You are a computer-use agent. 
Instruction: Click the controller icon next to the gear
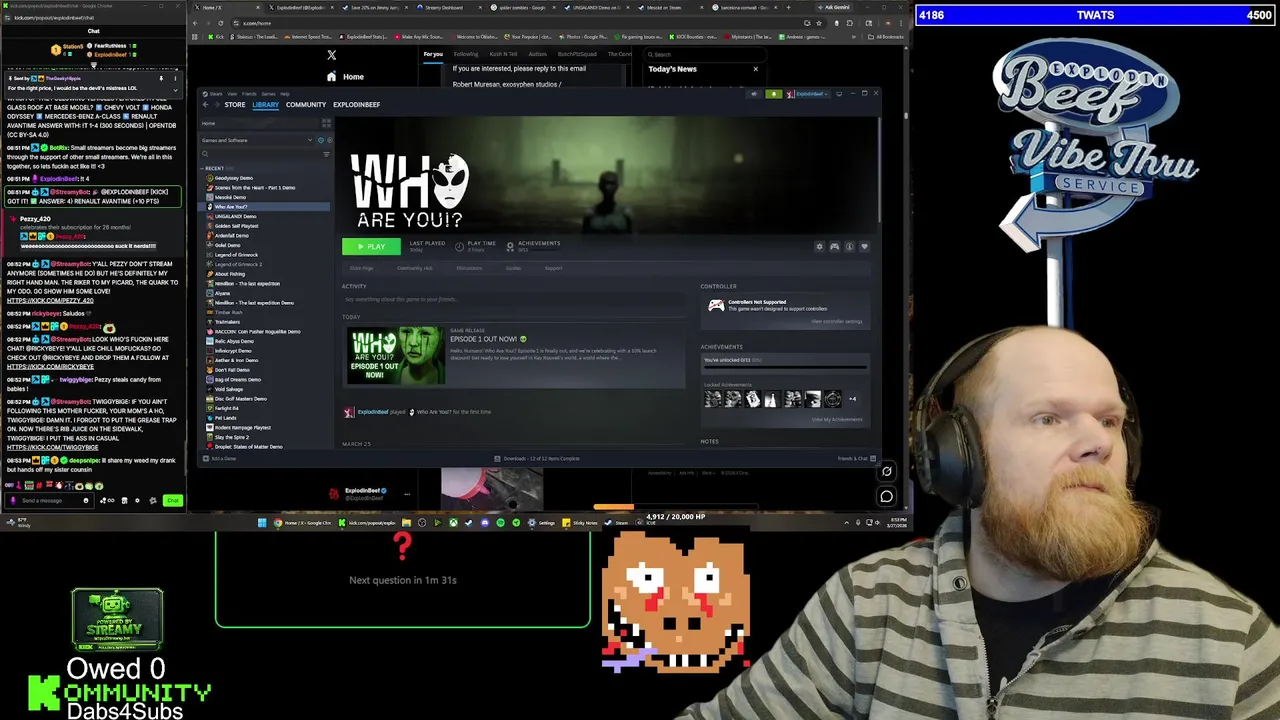coord(834,246)
